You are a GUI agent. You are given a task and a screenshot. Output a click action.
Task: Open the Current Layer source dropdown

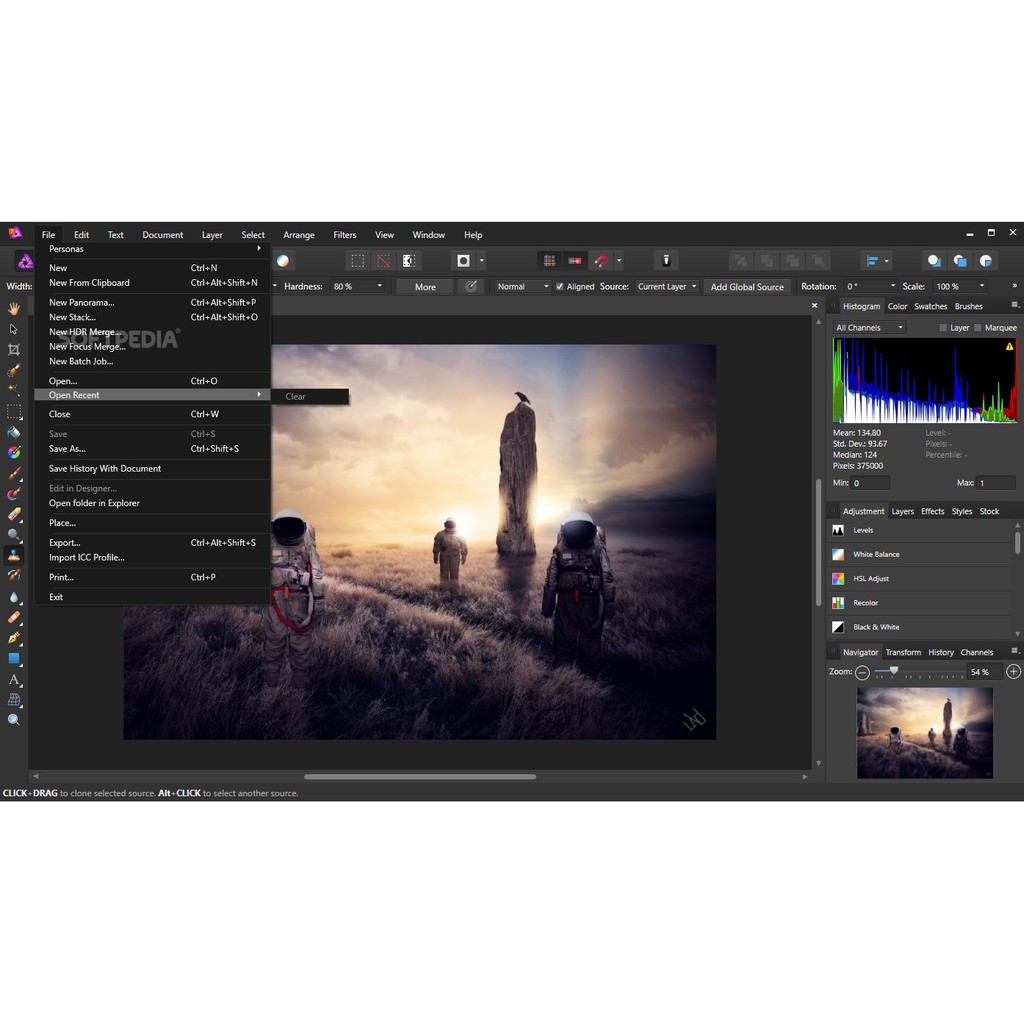point(667,287)
